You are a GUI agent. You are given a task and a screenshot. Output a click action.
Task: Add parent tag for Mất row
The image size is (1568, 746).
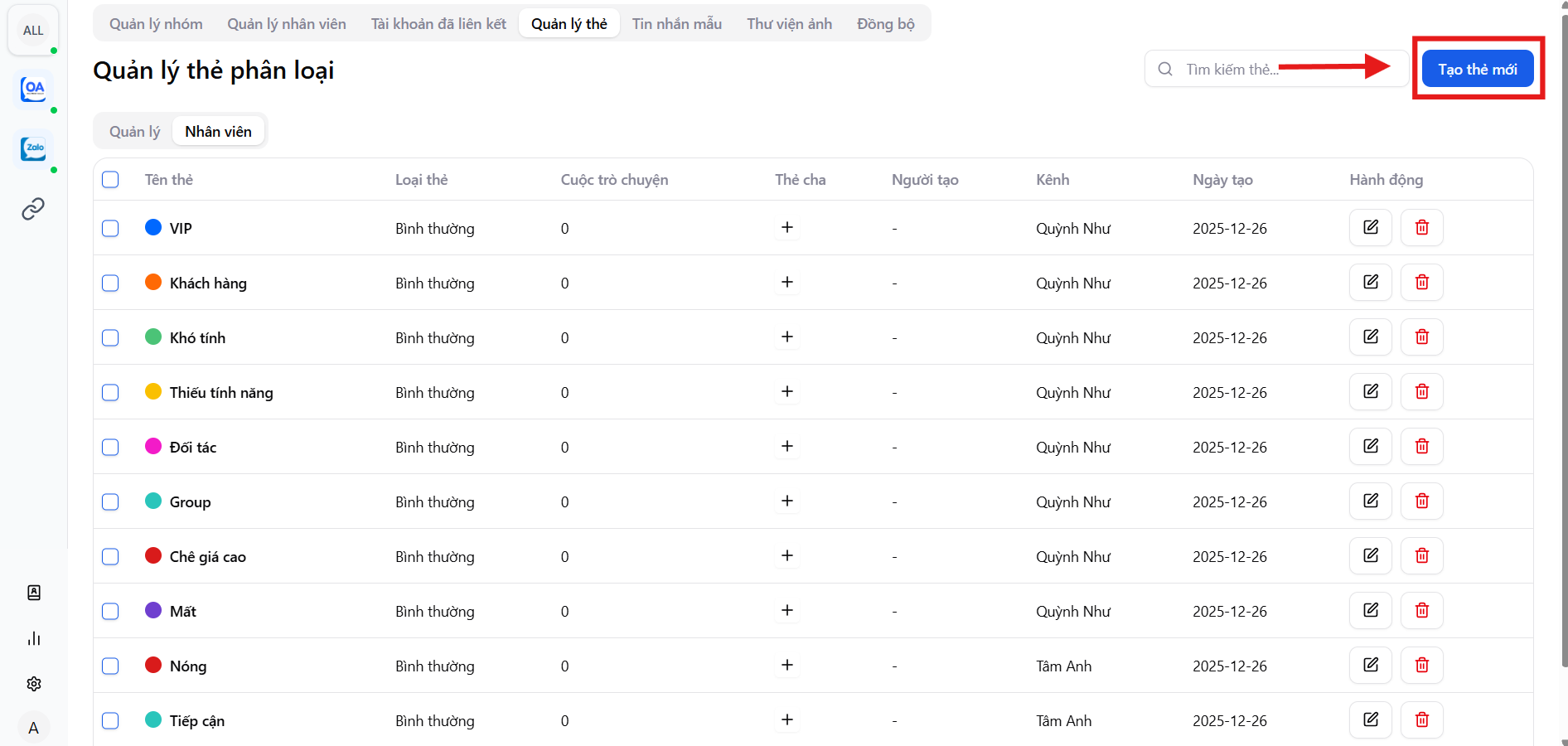[x=787, y=611]
